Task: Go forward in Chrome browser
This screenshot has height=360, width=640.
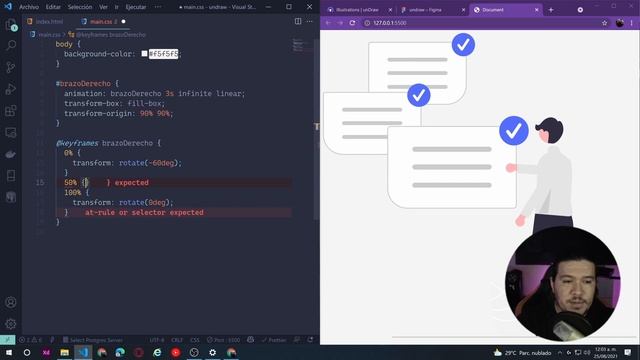Action: coord(340,23)
